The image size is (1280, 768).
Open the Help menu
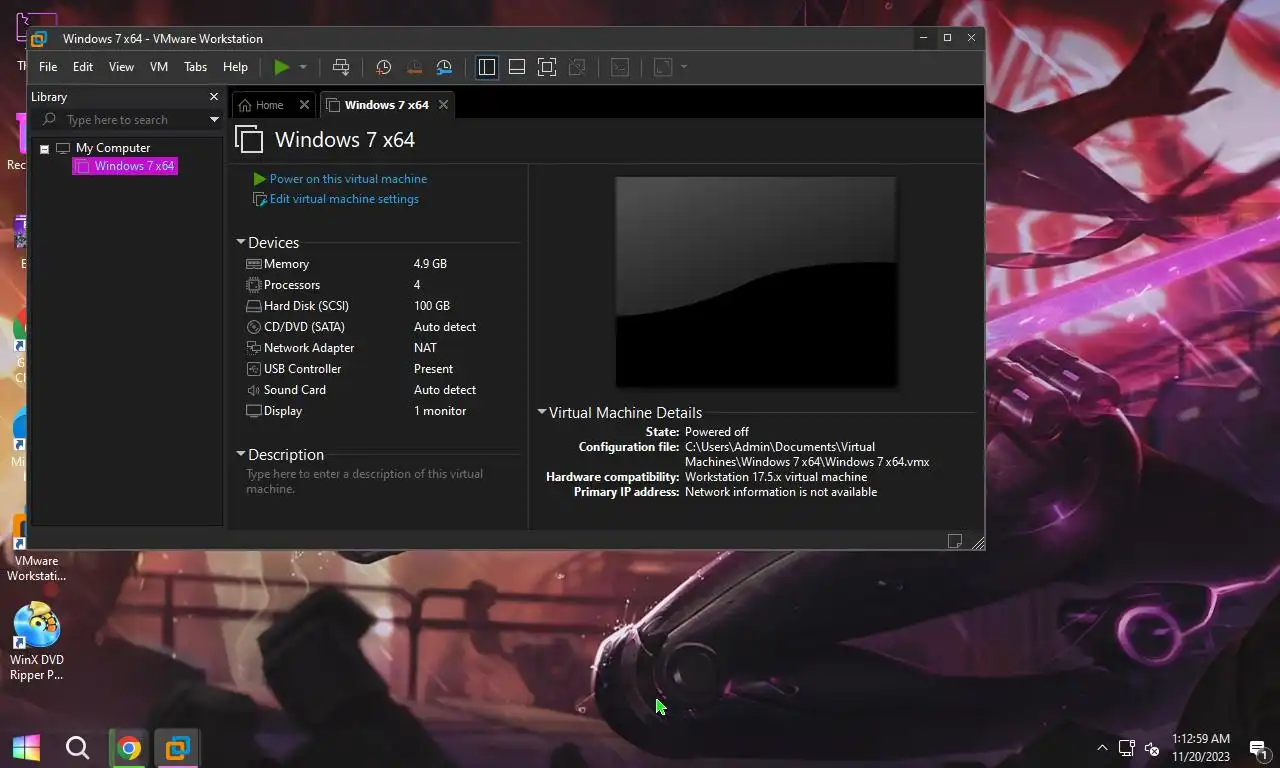(x=235, y=67)
